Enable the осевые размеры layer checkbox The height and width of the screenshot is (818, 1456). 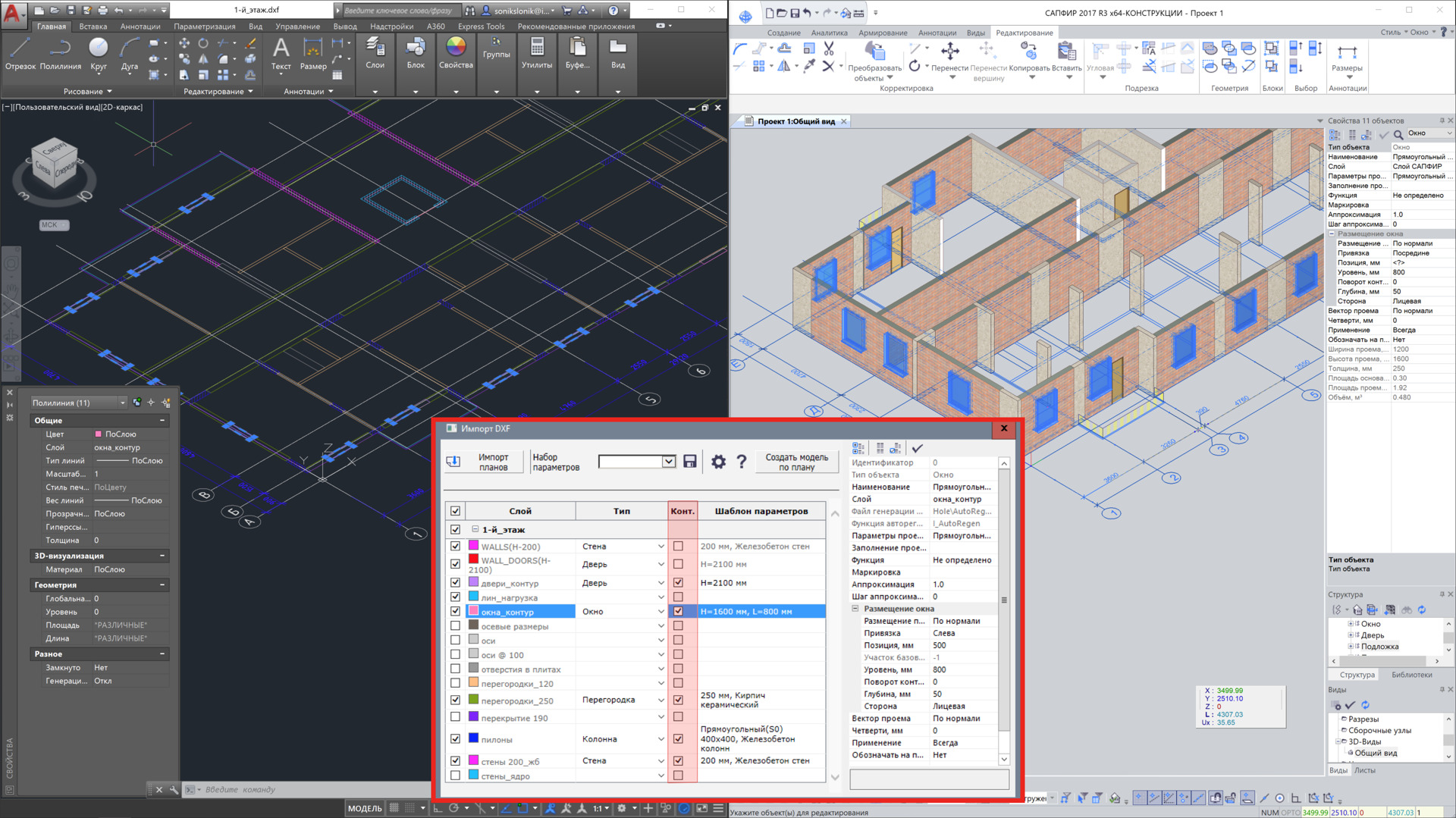455,626
